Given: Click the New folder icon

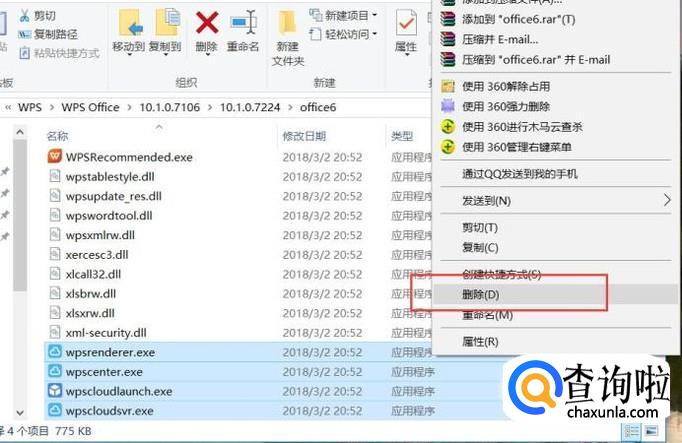Looking at the screenshot, I should click(287, 23).
